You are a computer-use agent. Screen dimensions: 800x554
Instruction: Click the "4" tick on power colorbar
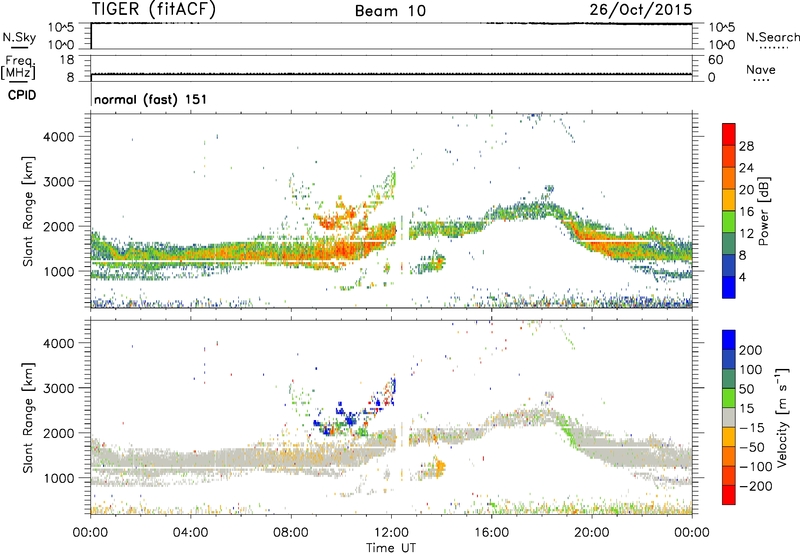pyautogui.click(x=743, y=277)
